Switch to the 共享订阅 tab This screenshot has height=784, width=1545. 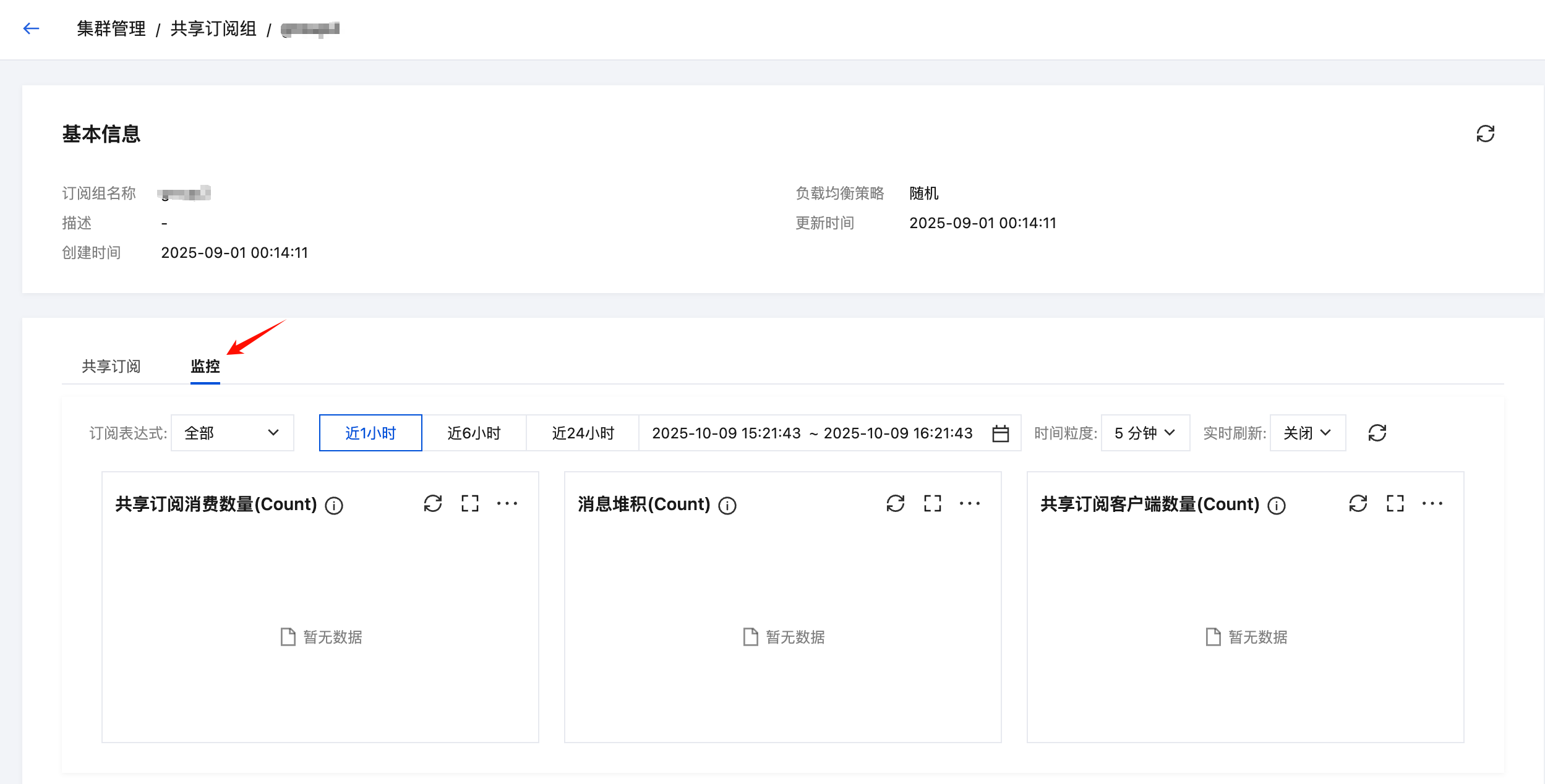111,366
